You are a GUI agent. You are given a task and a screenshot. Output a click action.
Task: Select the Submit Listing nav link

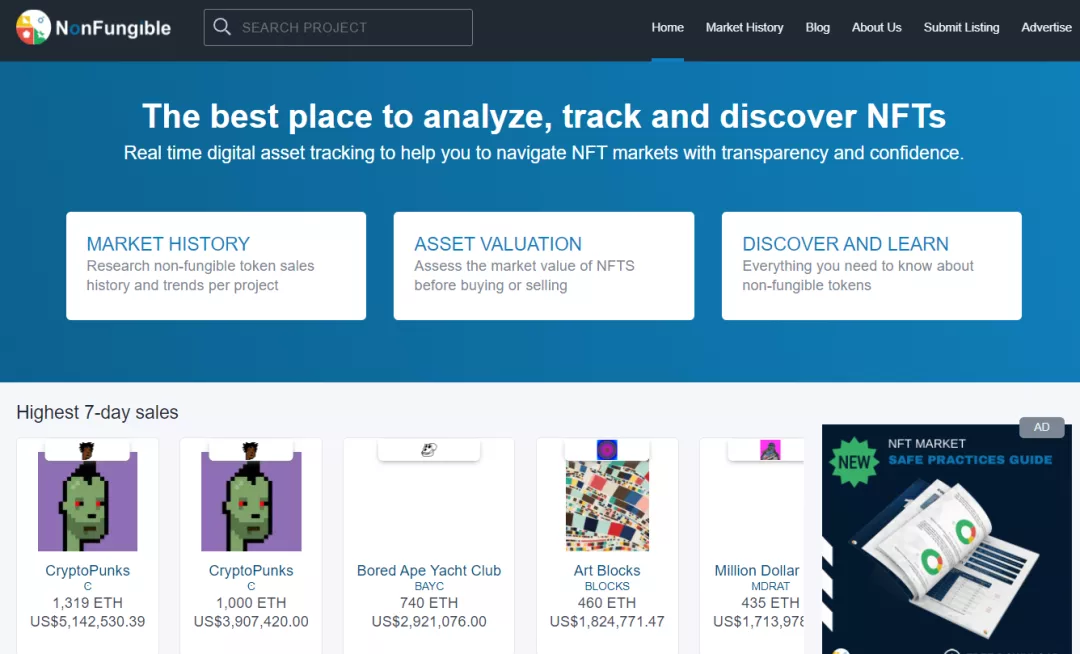[961, 28]
